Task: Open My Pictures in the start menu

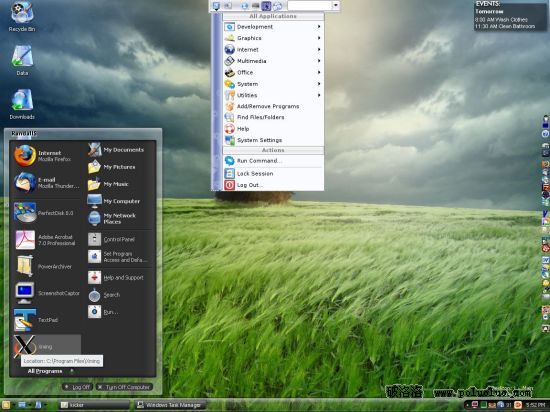Action: click(119, 167)
